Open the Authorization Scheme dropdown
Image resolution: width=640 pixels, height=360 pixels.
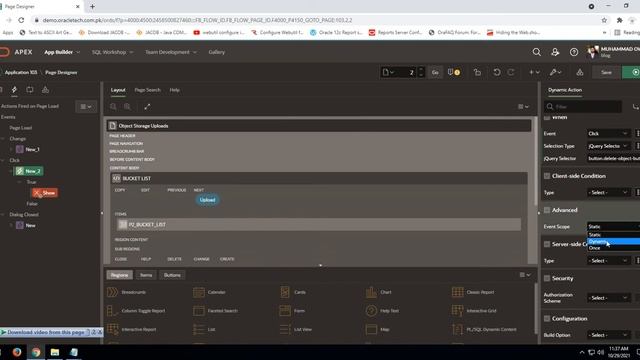coord(608,298)
